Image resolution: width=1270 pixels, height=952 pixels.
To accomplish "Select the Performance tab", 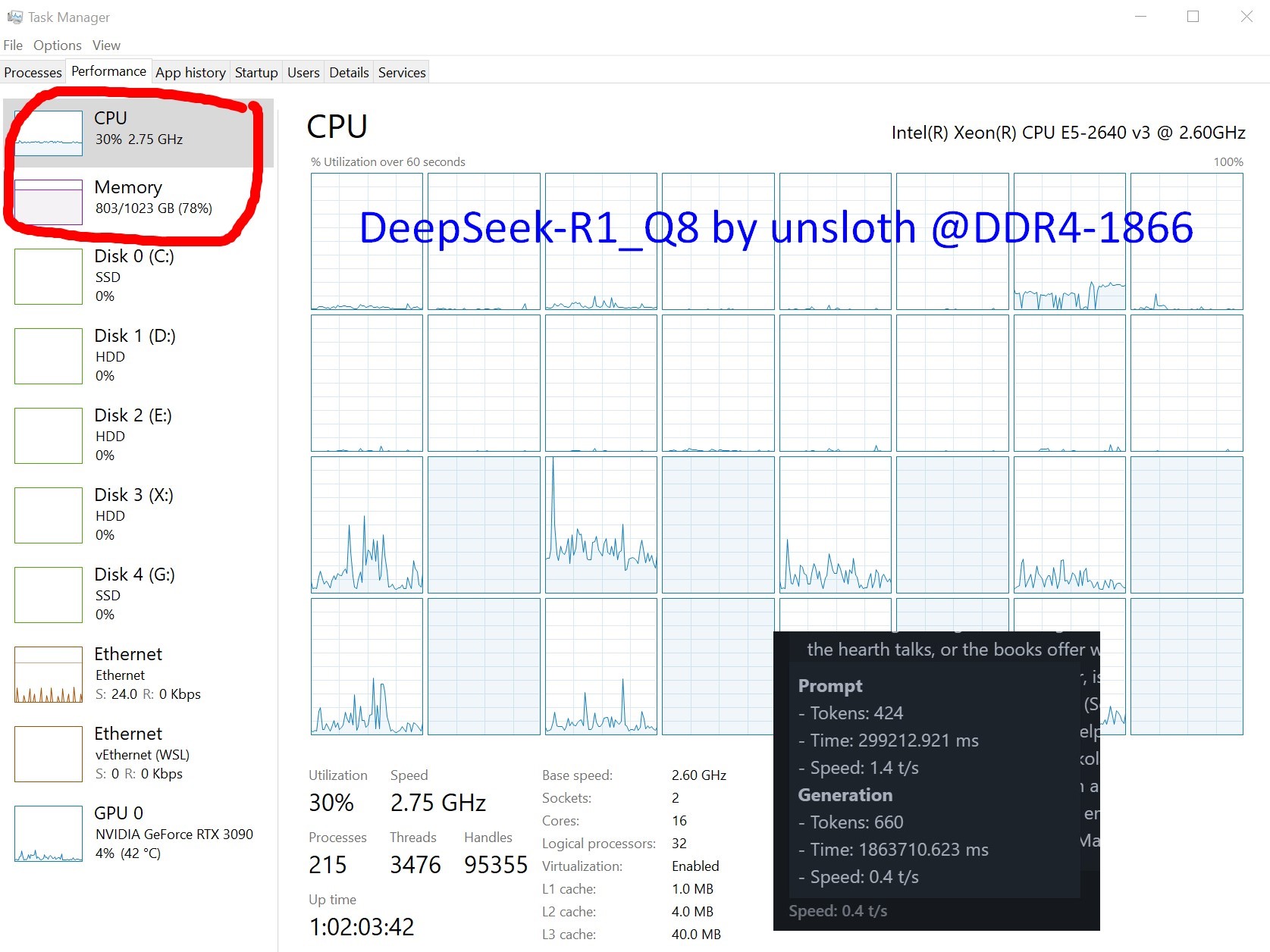I will coord(108,71).
